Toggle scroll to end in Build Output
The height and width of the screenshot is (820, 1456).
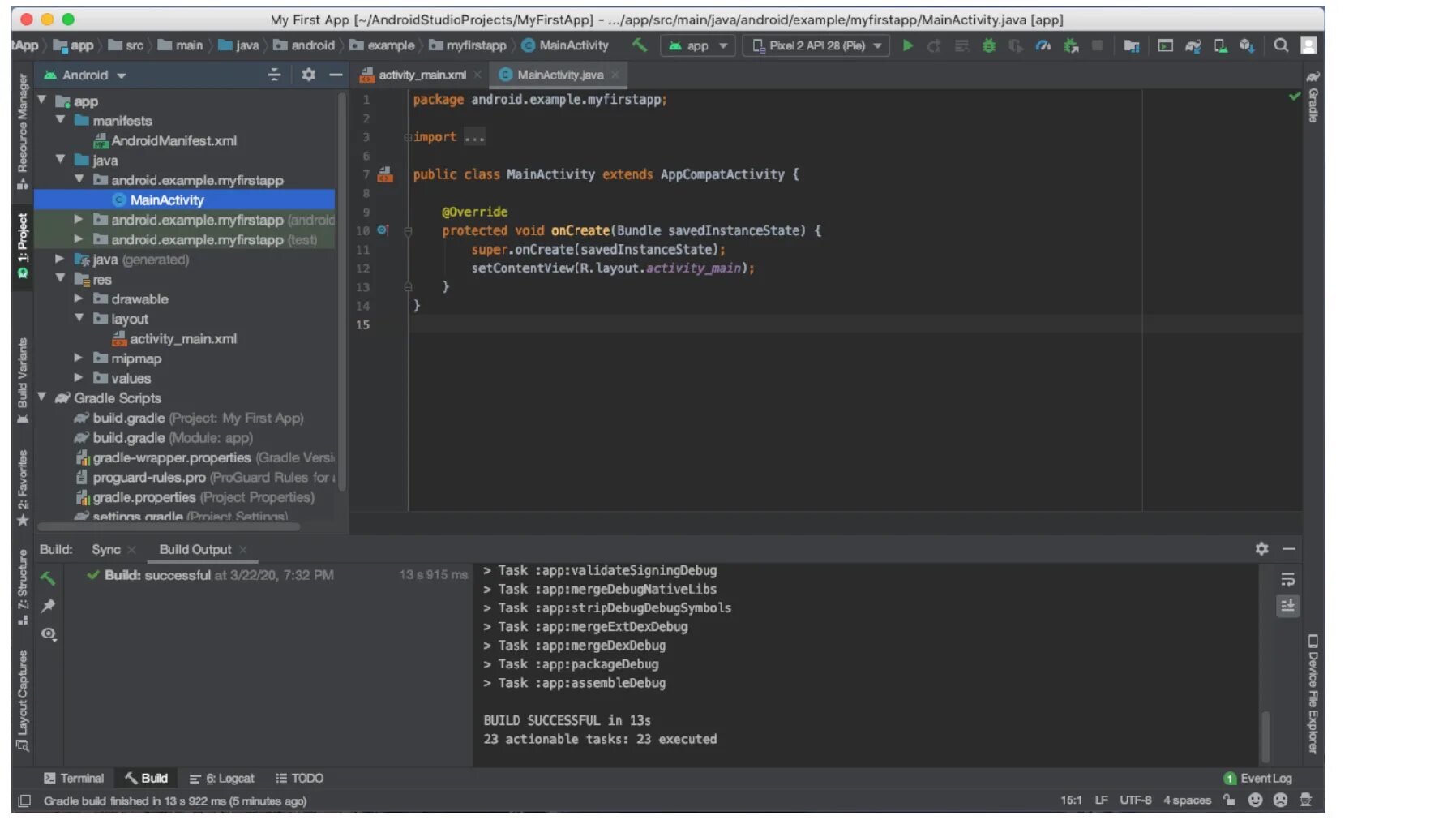[1287, 606]
